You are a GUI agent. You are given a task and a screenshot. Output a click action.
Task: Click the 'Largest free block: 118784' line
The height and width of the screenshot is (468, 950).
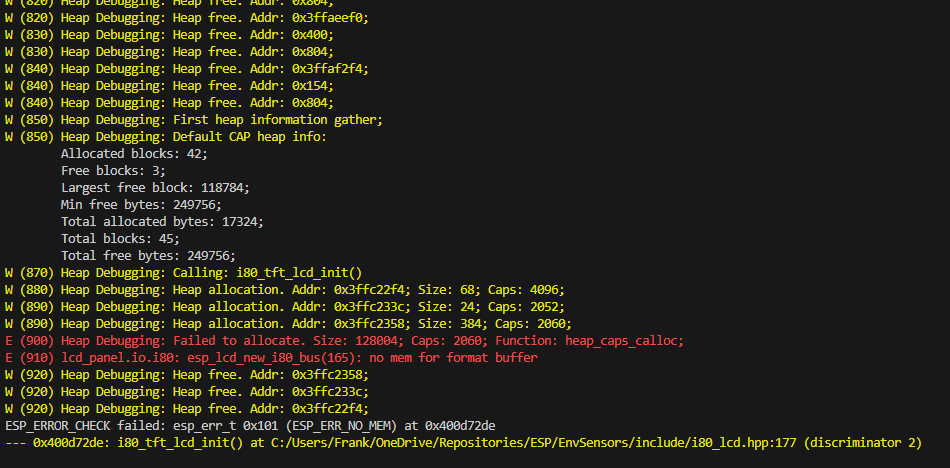coord(155,188)
